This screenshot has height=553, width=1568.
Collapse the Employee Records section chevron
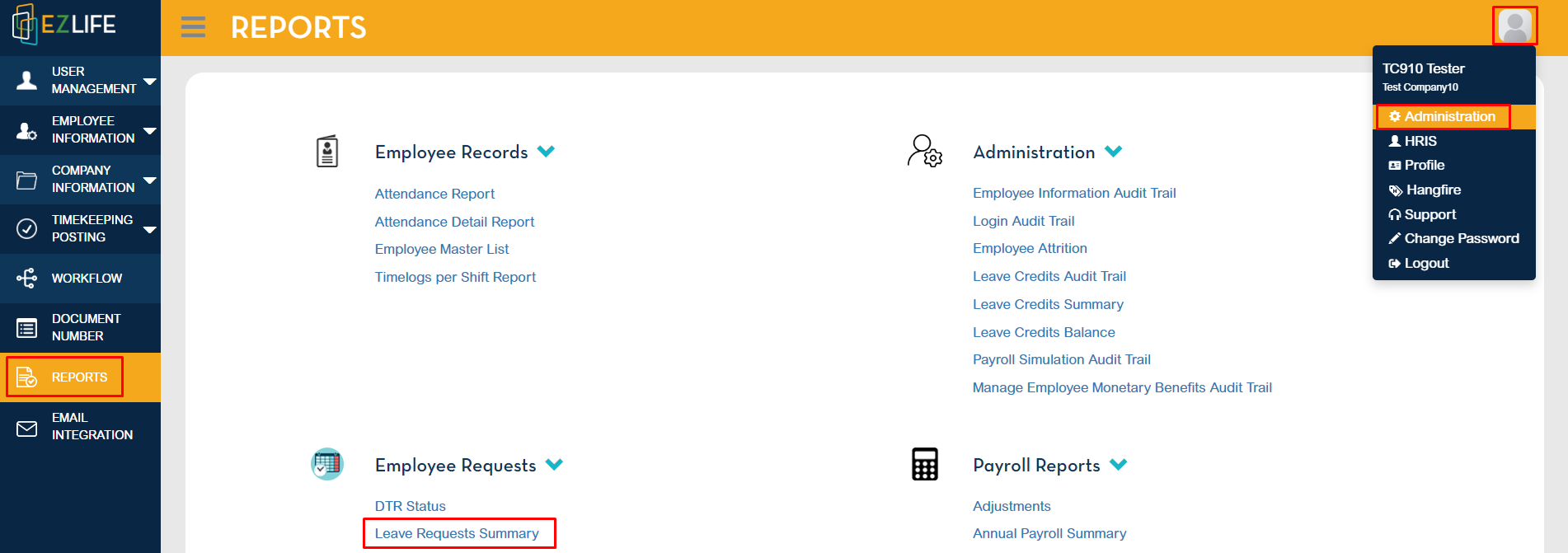546,152
